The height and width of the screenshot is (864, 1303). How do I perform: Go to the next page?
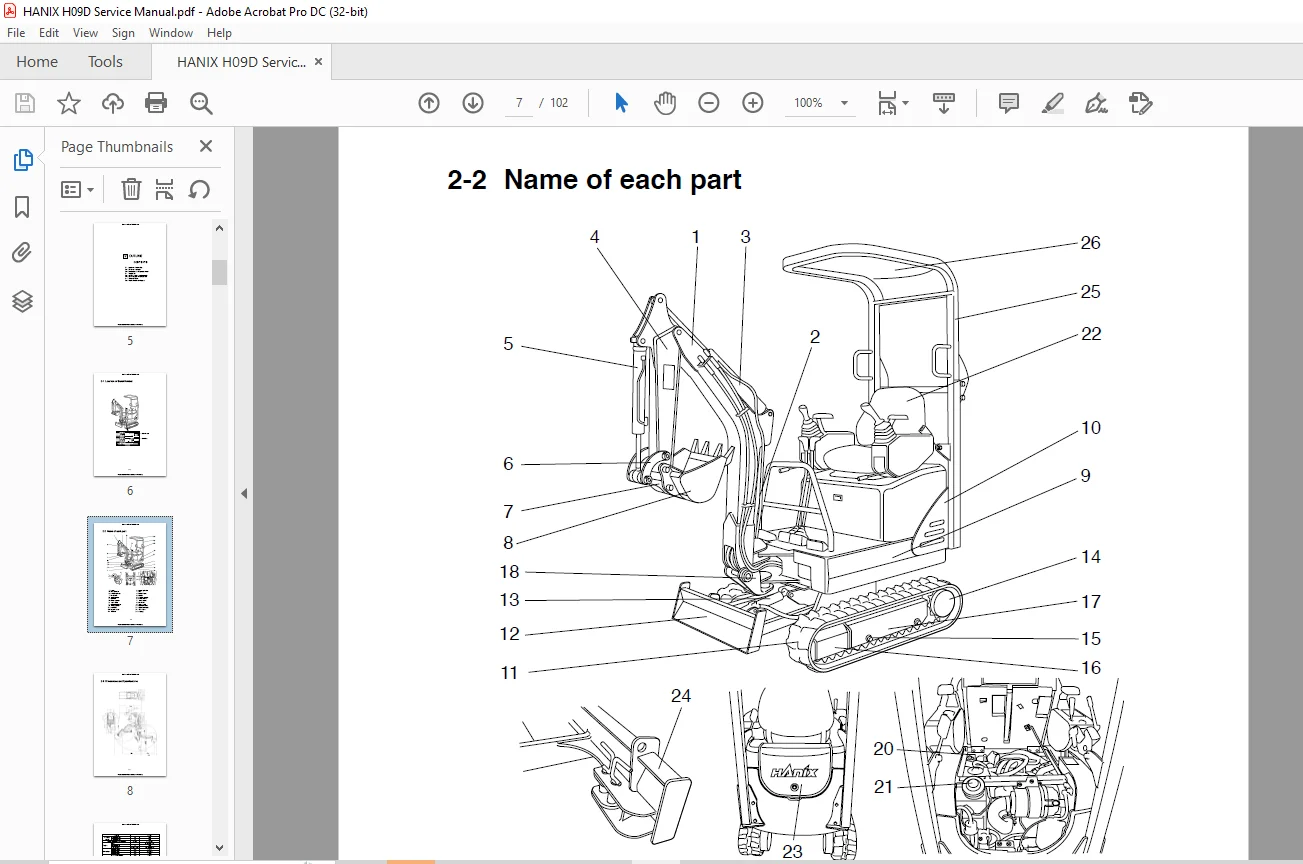point(473,103)
